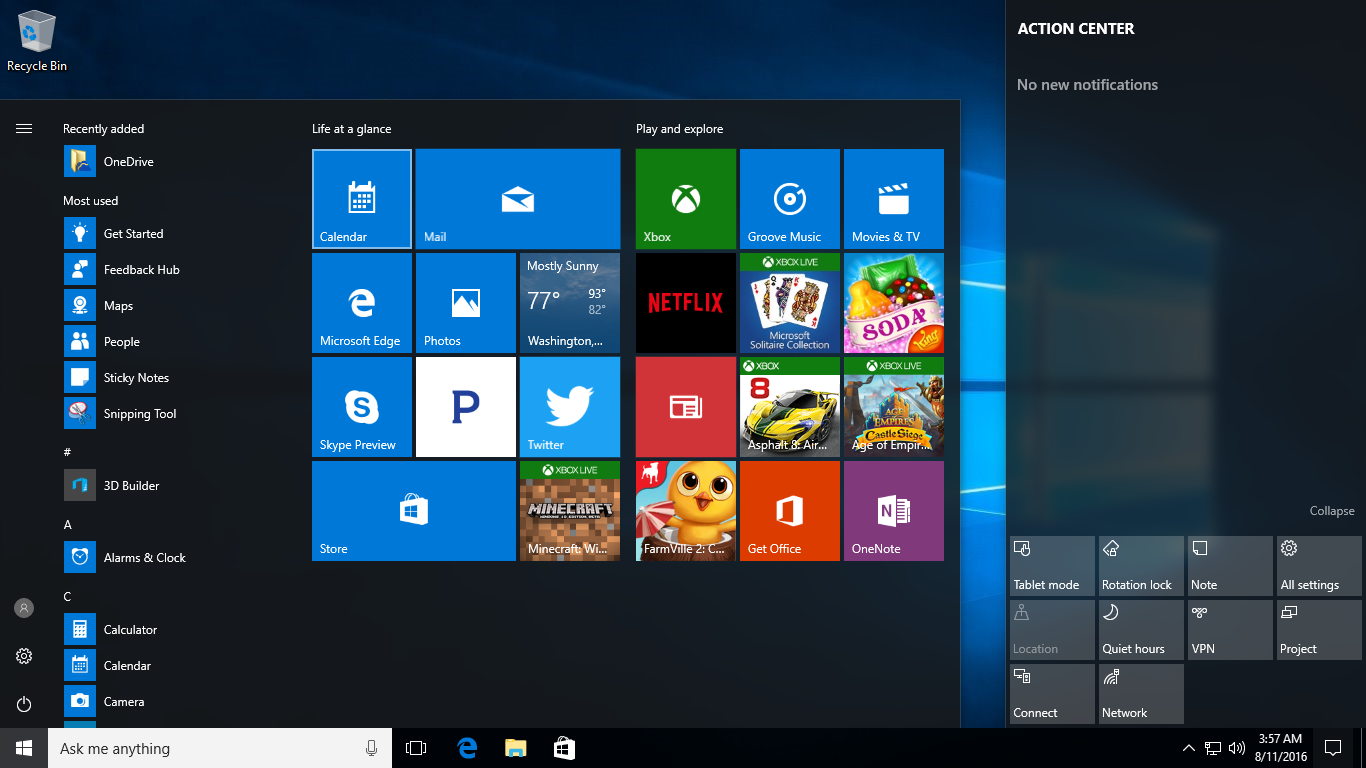Open the Microsoft Edge tile

click(362, 302)
